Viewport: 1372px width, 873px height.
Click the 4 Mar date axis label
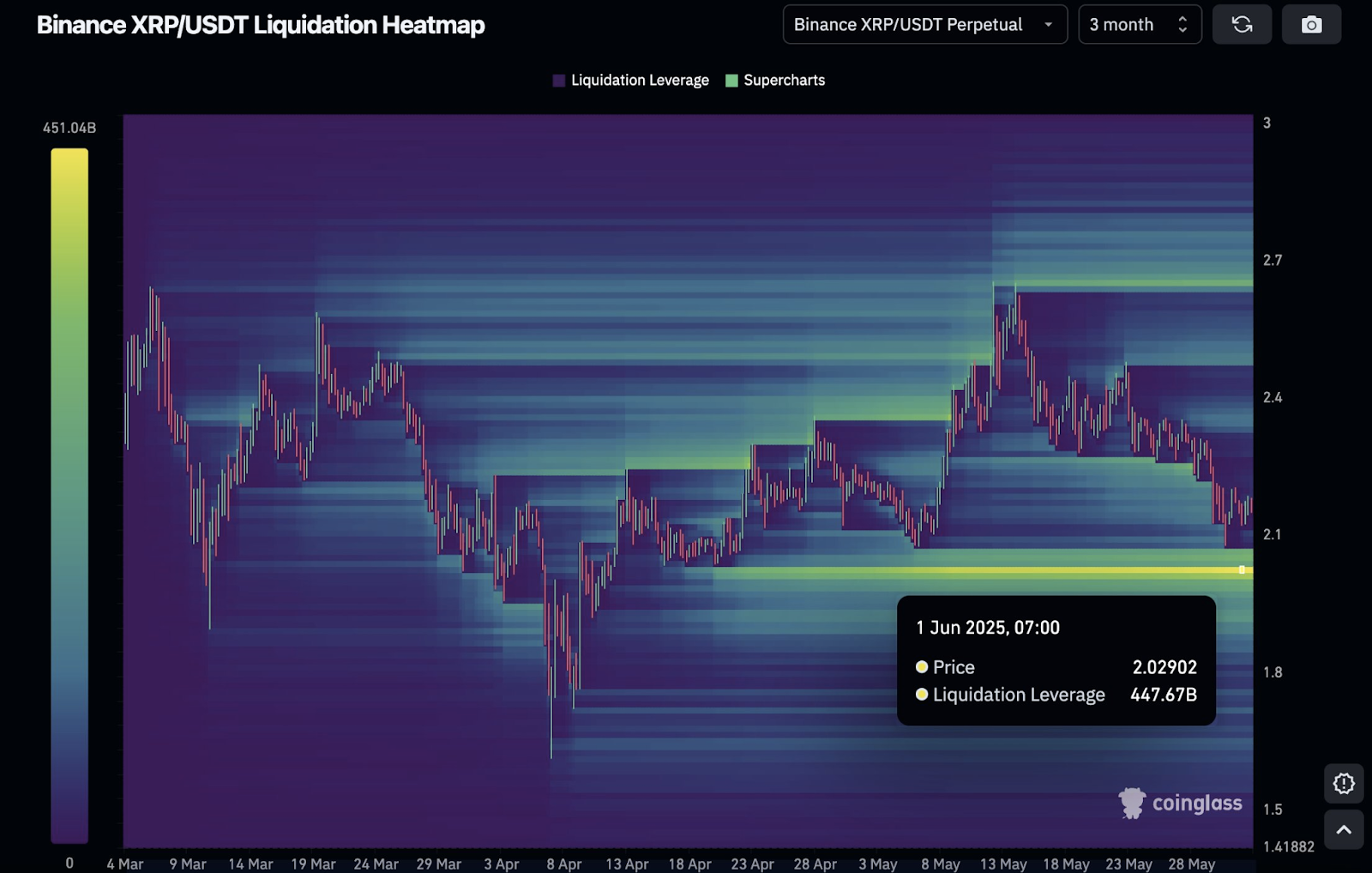125,864
